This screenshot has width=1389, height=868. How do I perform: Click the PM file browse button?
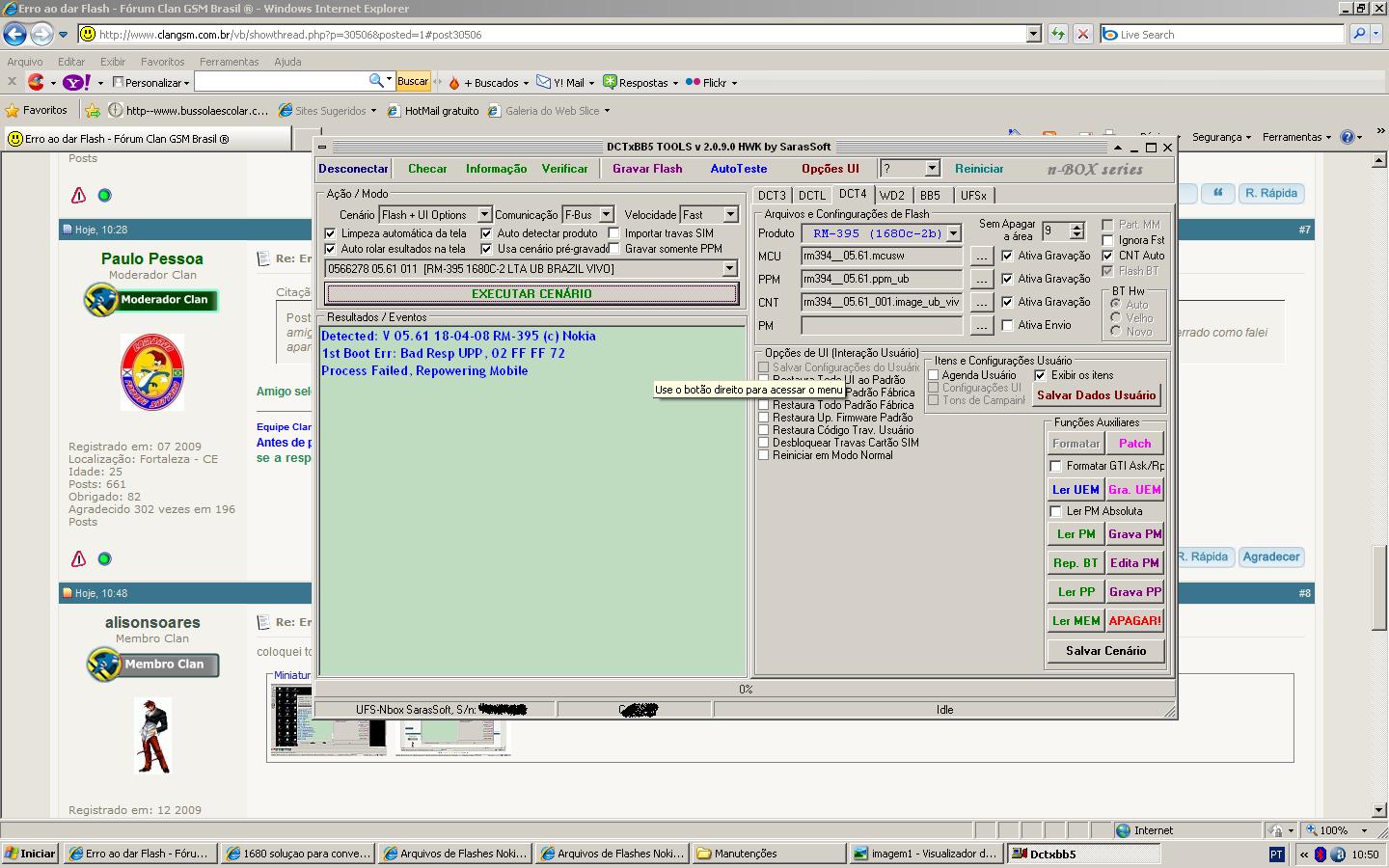pyautogui.click(x=981, y=325)
